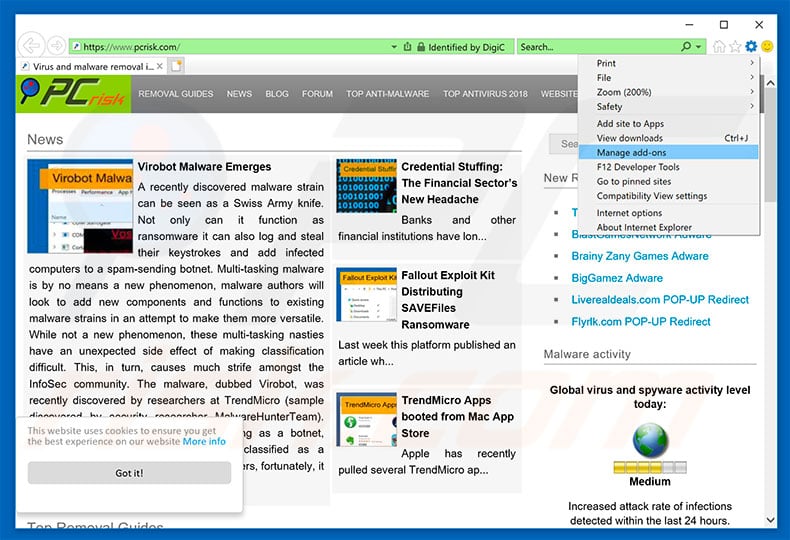The height and width of the screenshot is (540, 790).
Task: Click the smiley feedback icon
Action: point(767,46)
